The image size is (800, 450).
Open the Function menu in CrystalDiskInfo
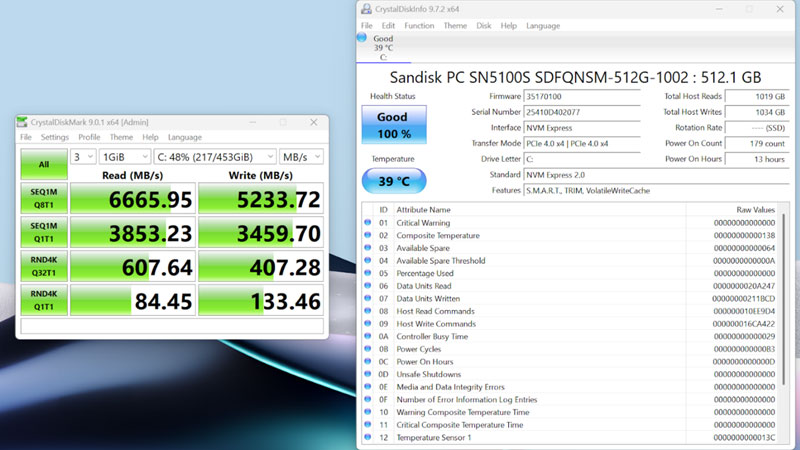point(419,25)
